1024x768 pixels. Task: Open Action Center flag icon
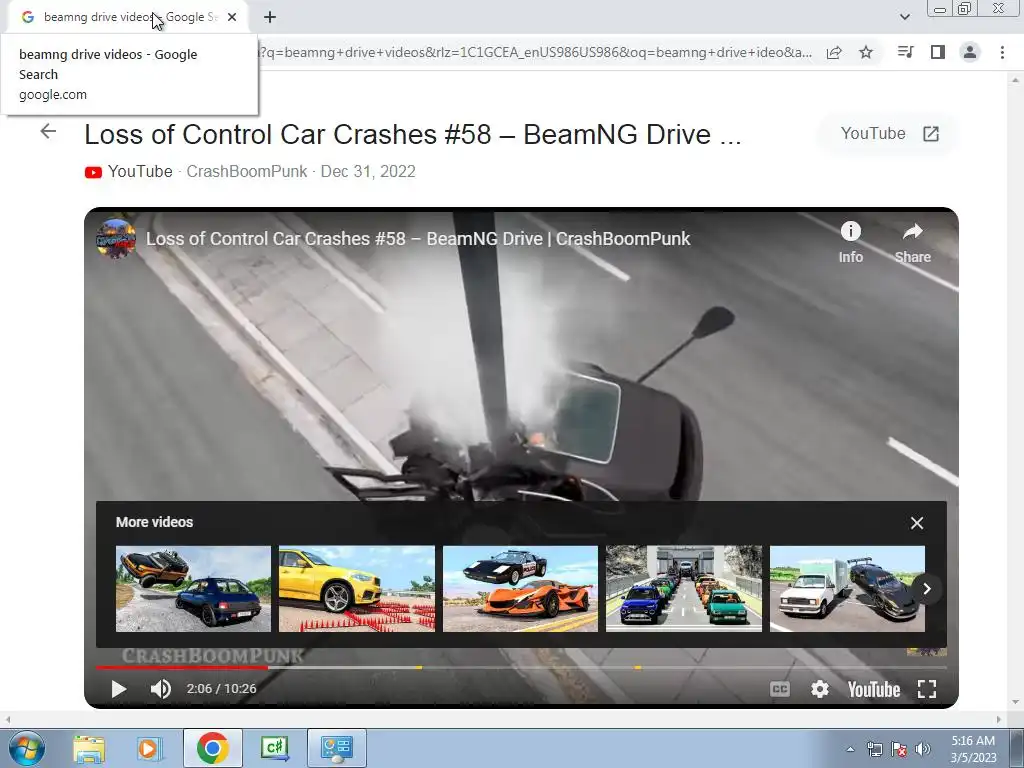(x=899, y=750)
